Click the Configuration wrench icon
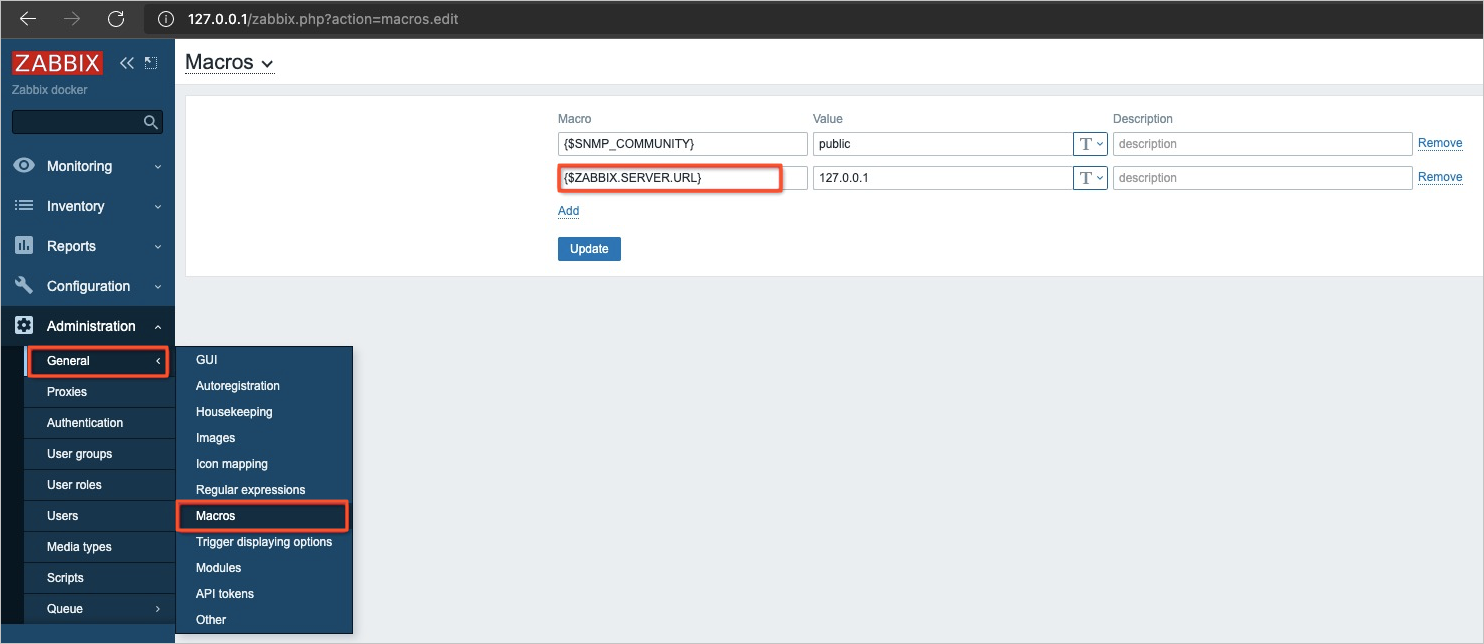Image resolution: width=1484 pixels, height=644 pixels. coord(22,286)
